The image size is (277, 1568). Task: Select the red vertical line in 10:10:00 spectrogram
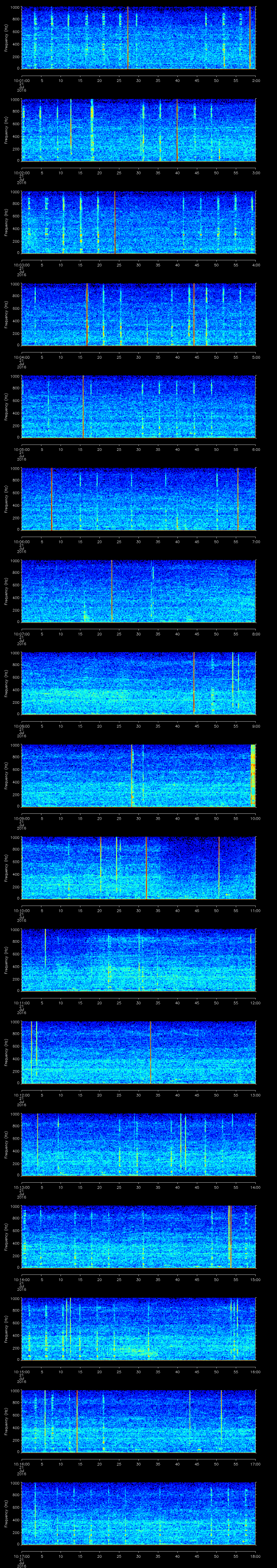coord(146,868)
